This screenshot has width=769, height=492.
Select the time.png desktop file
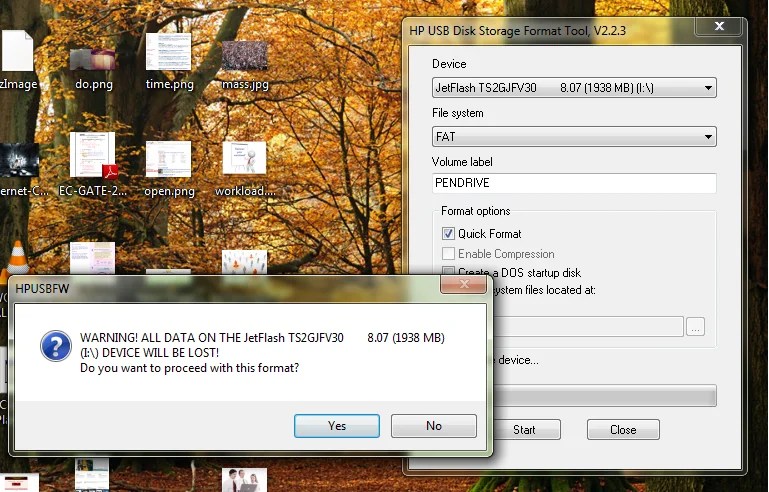[169, 62]
